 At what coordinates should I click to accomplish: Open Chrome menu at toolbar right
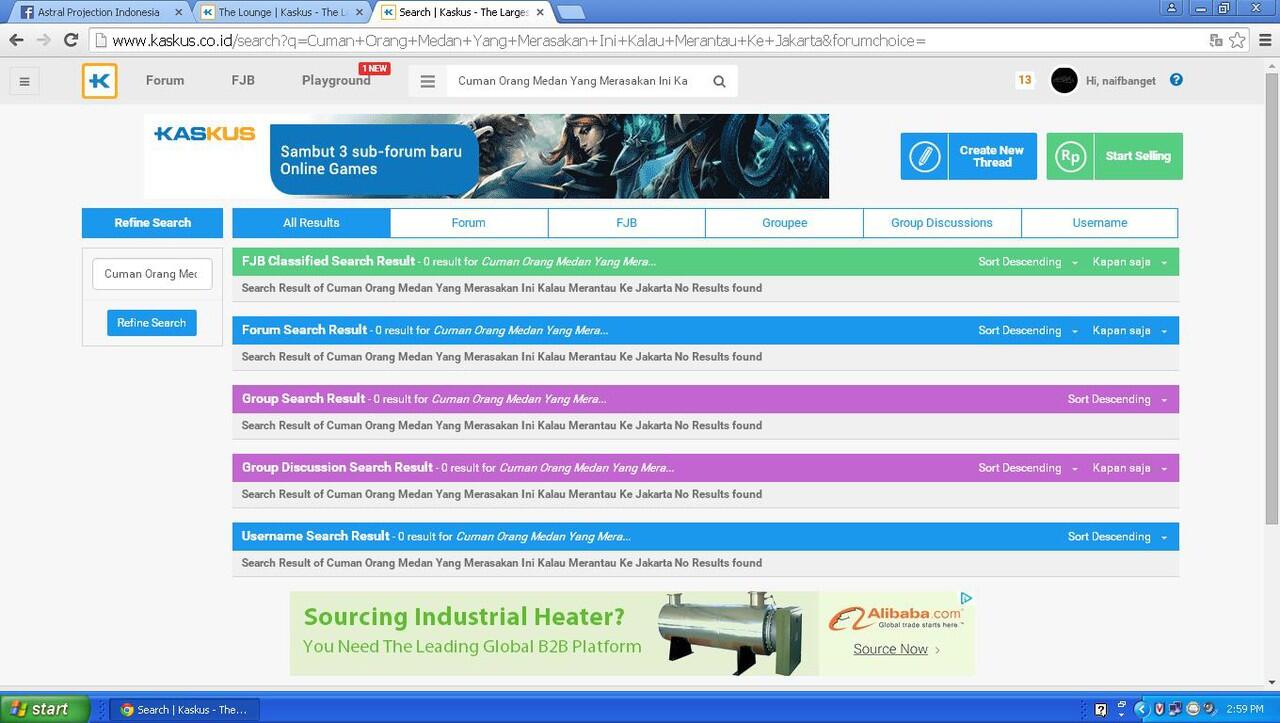click(x=1264, y=40)
